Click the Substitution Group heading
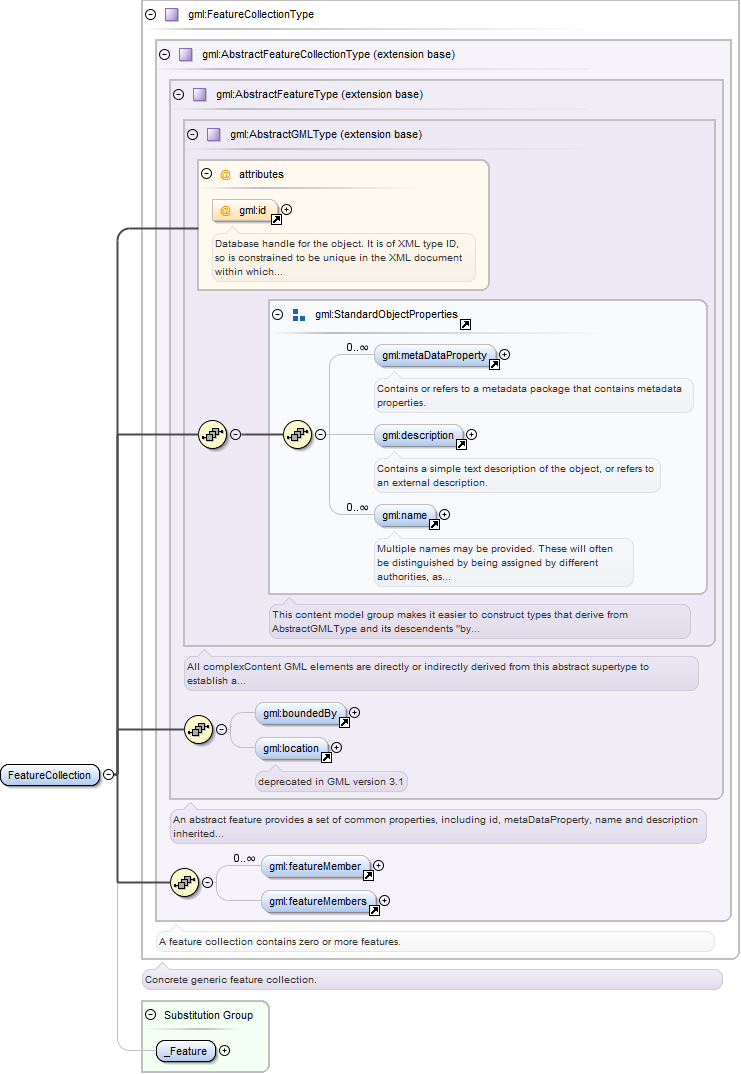This screenshot has width=741, height=1074. [208, 1015]
